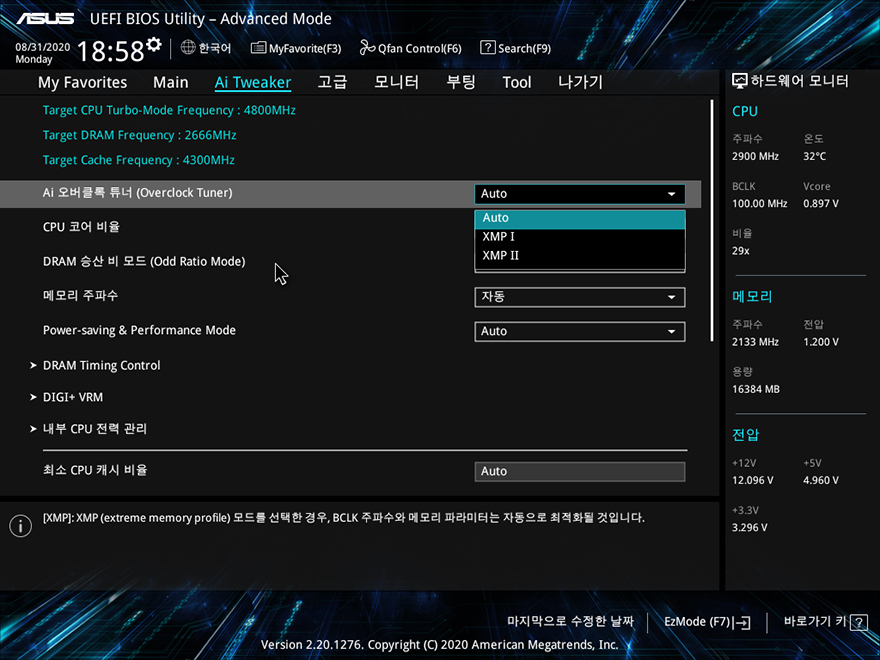Click Target DRAM Frequency : 2666MHz text
The image size is (880, 660).
click(139, 135)
